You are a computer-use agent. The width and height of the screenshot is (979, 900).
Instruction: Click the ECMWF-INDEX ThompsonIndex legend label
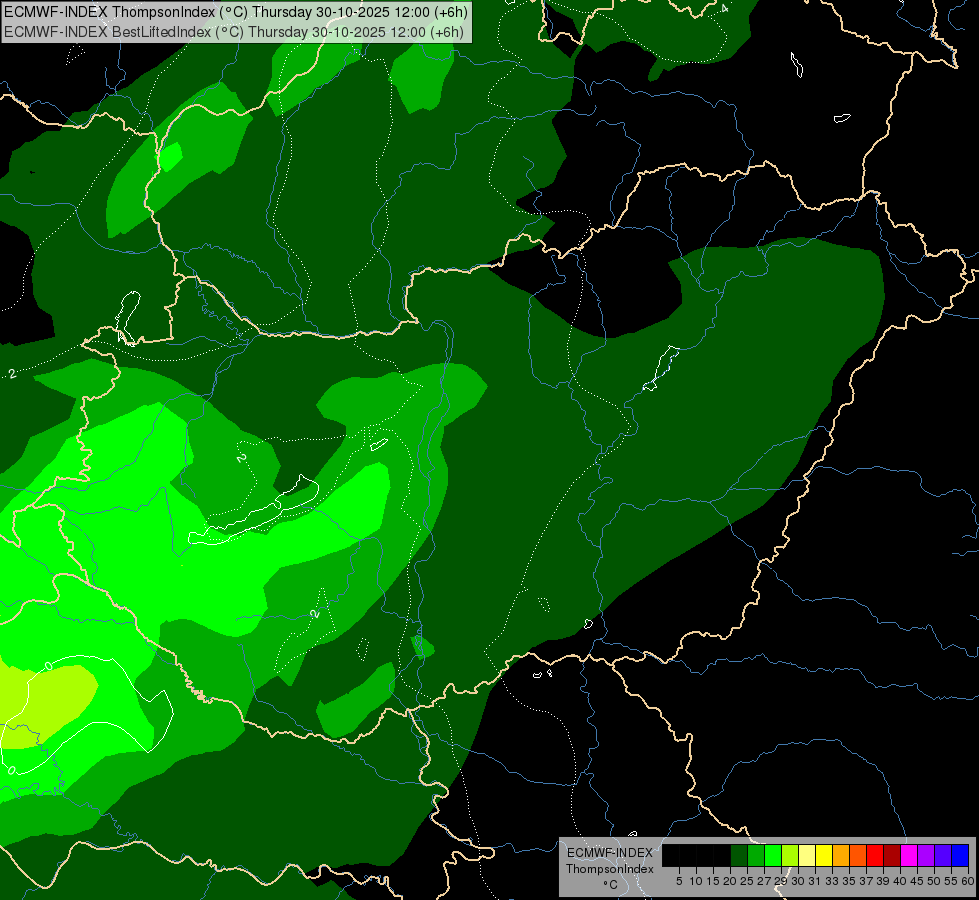pyautogui.click(x=610, y=861)
